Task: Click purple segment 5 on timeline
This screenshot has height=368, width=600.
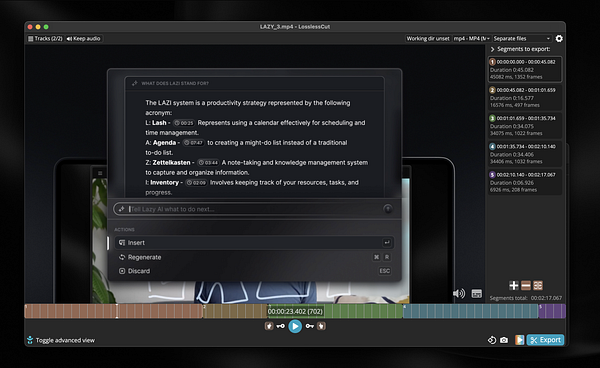Action: click(552, 311)
